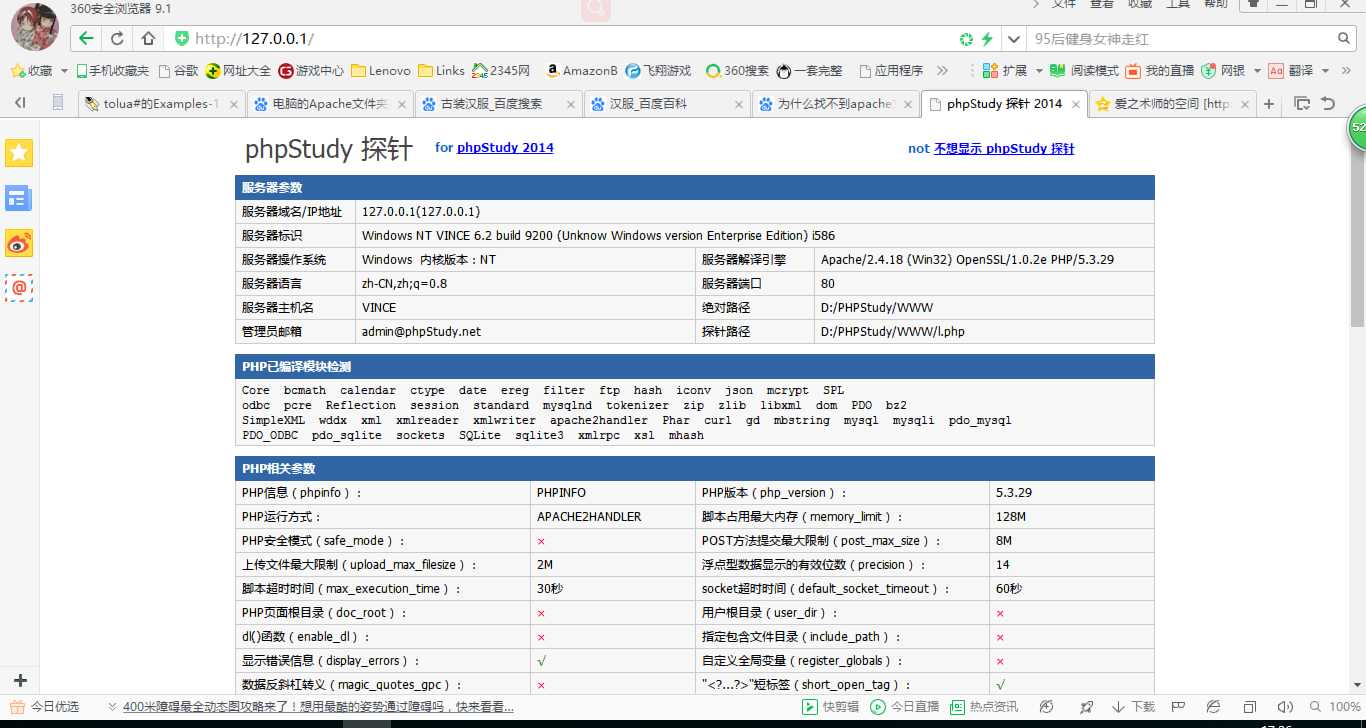Screen dimensions: 1366x728
Task: Open the 网银 online banking button
Action: pos(1223,71)
